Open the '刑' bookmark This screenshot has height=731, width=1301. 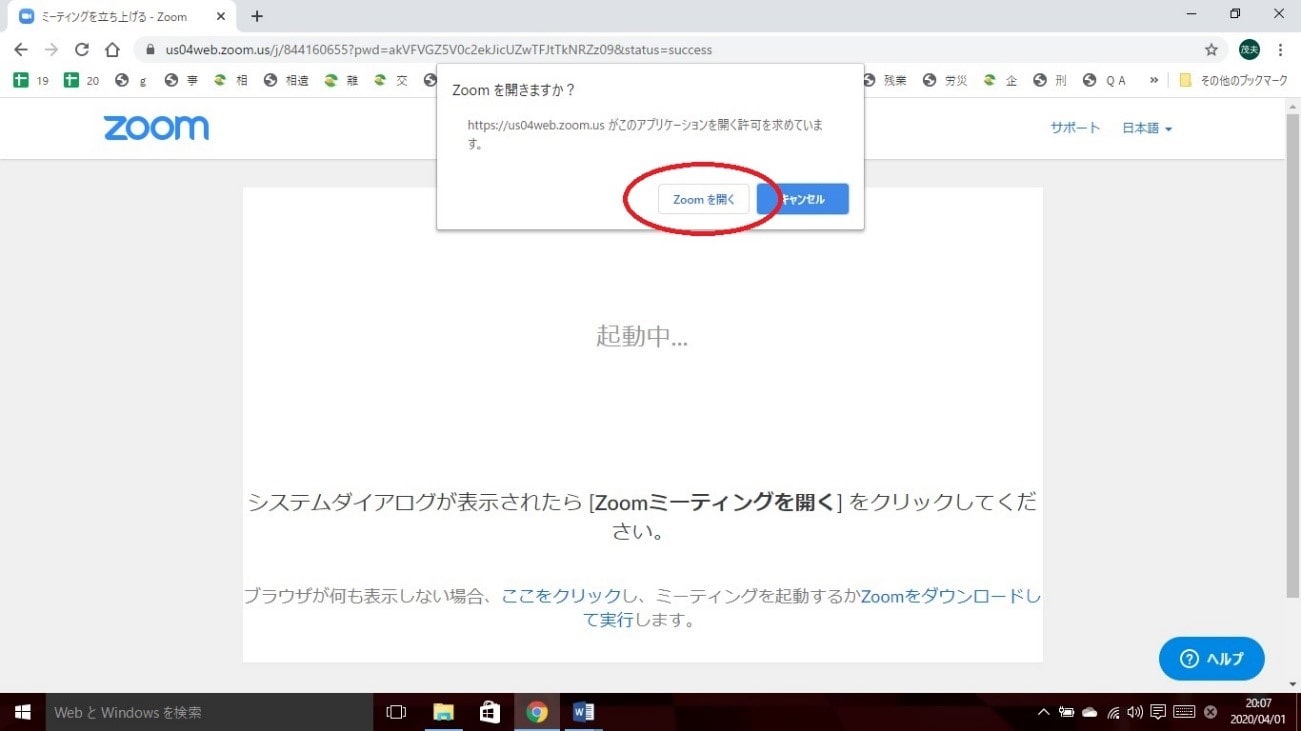[1050, 81]
